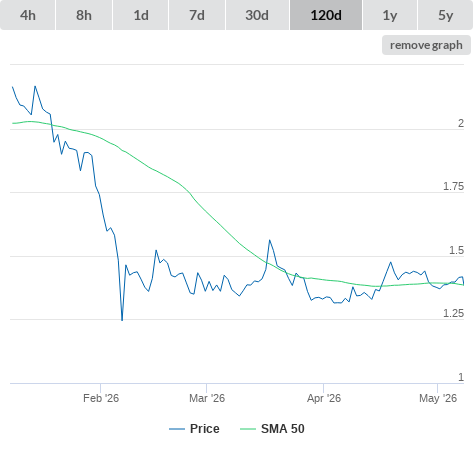
Task: Click the May '26 axis label
Action: click(x=438, y=398)
